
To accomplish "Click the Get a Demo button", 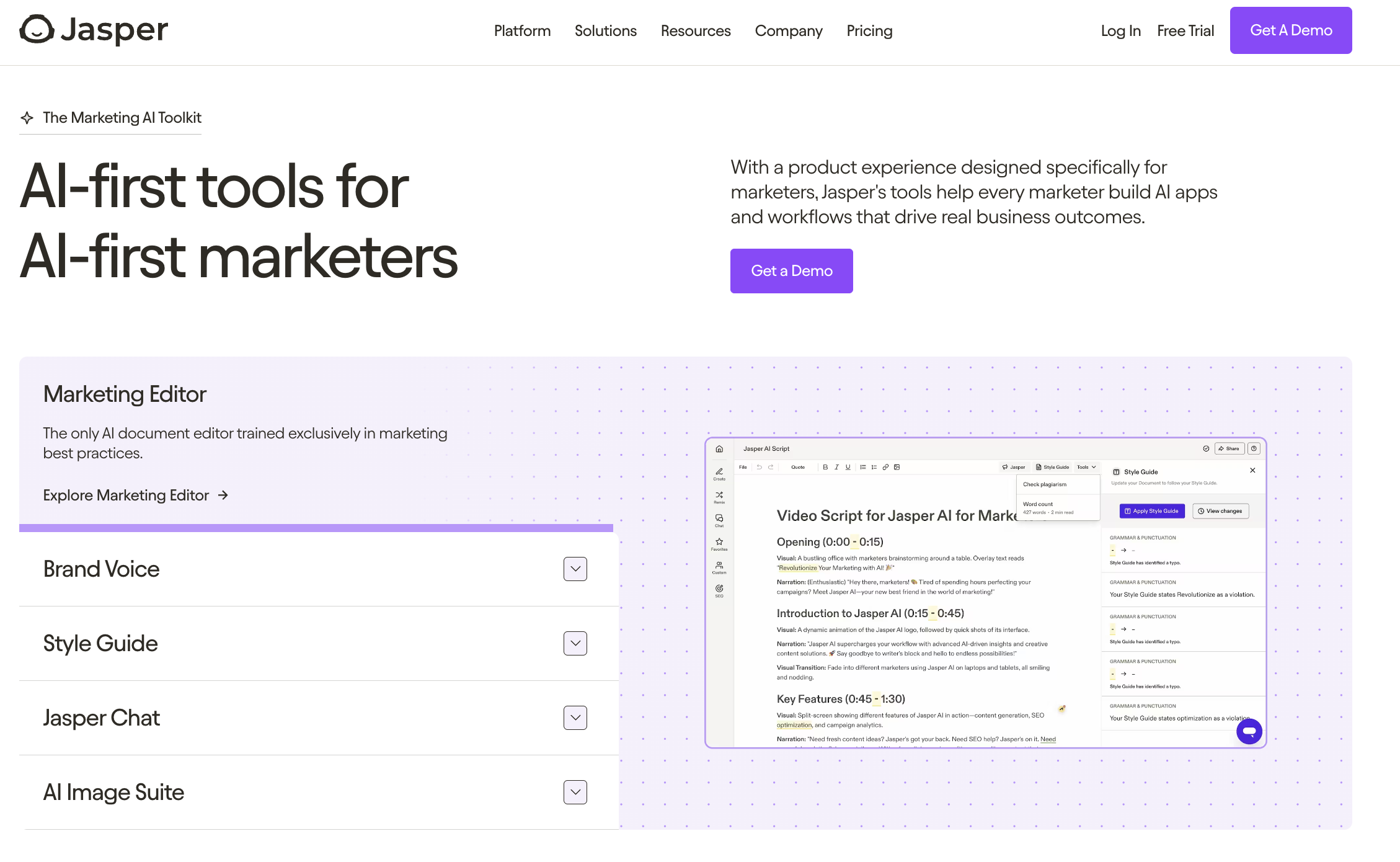I will 792,271.
